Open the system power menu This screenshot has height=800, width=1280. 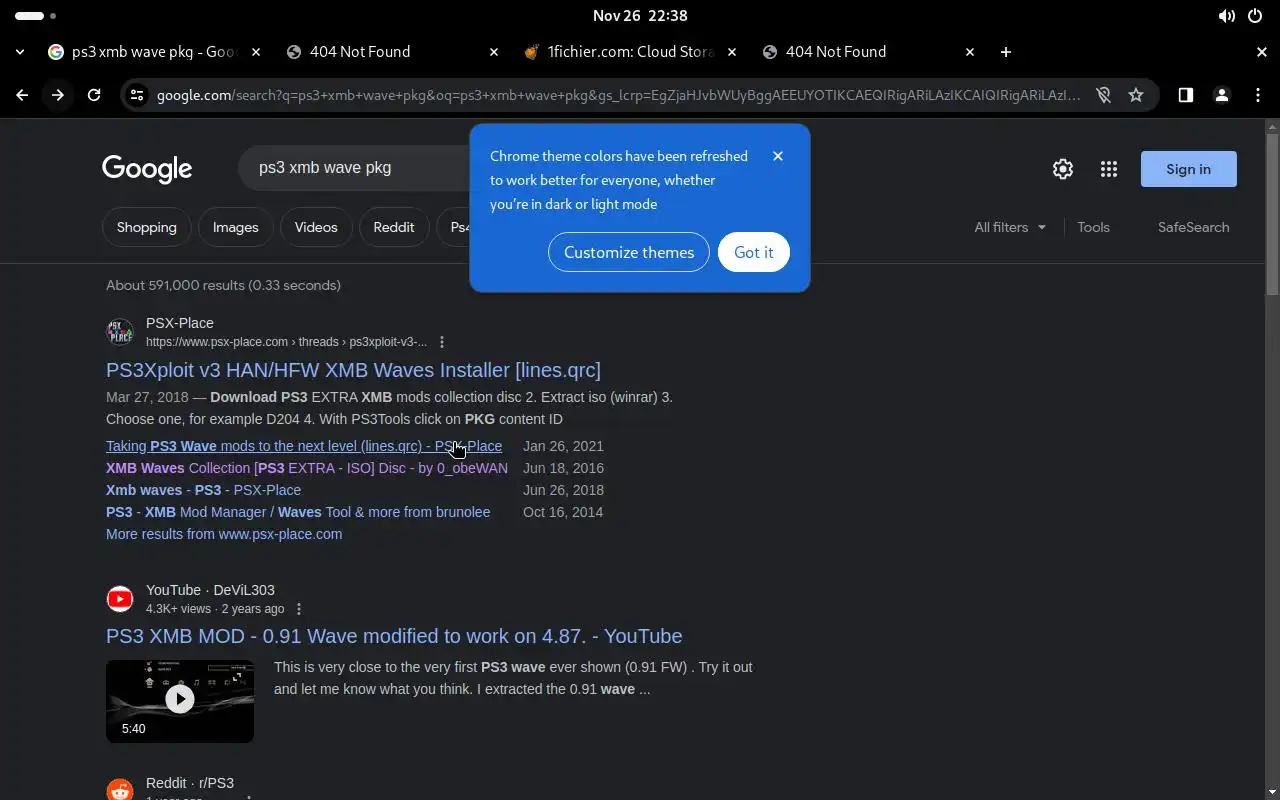pos(1255,16)
